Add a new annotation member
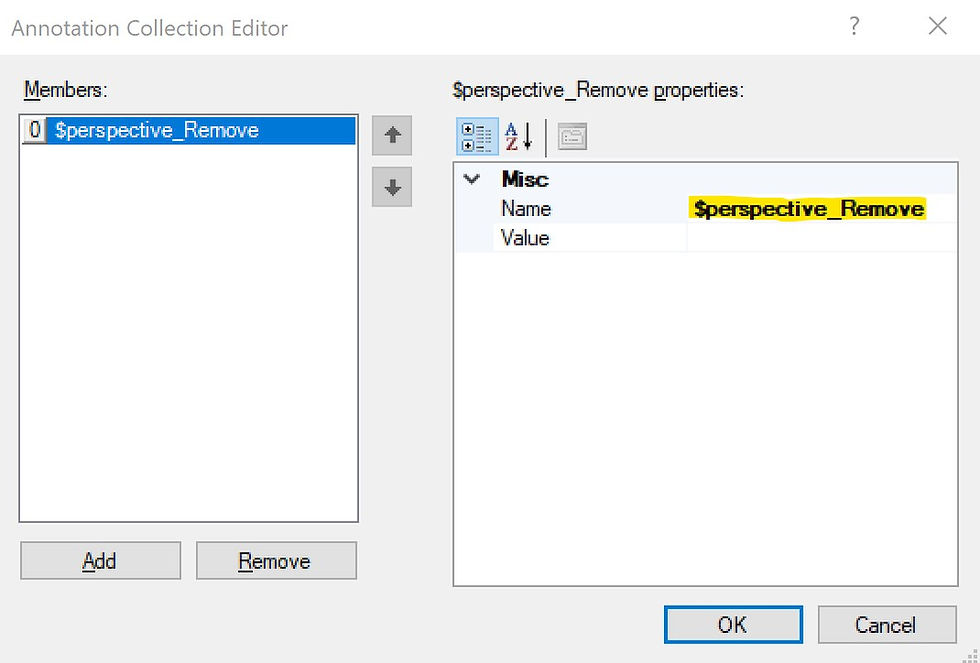 click(x=101, y=561)
